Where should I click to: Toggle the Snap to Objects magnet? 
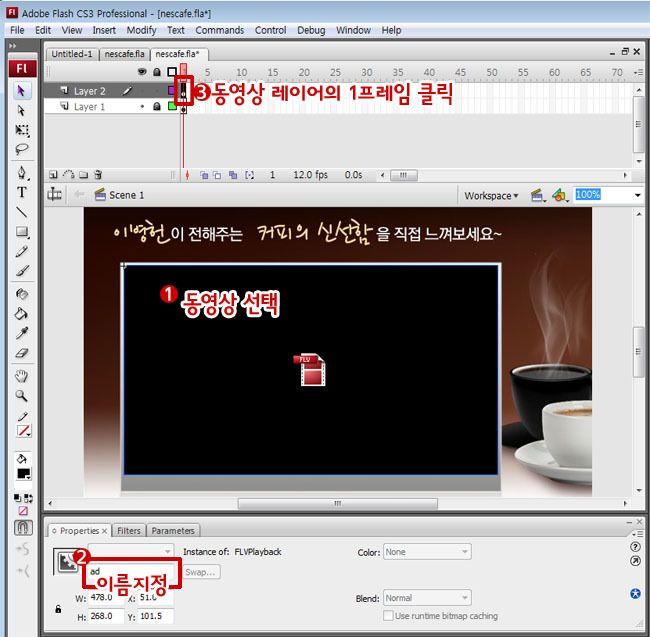tap(23, 528)
